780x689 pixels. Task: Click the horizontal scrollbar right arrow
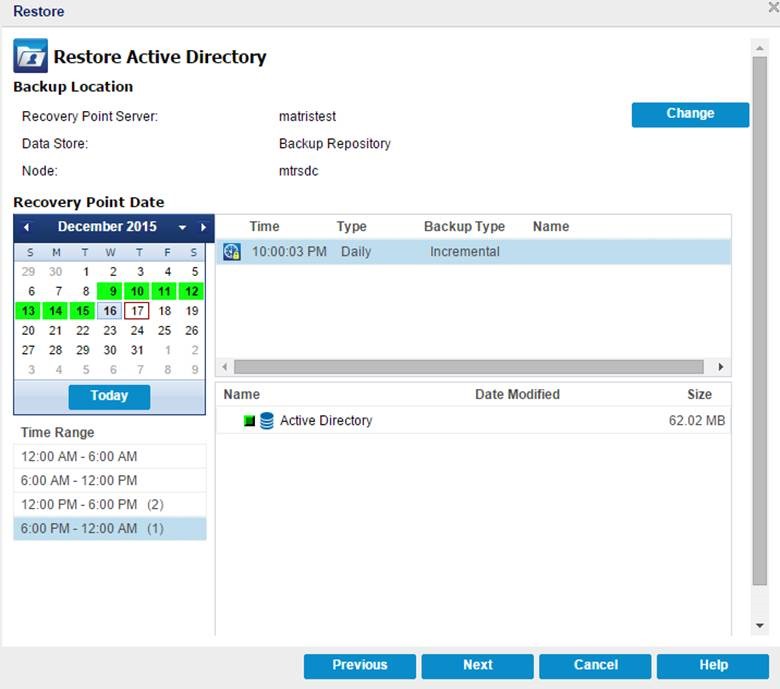pos(721,367)
